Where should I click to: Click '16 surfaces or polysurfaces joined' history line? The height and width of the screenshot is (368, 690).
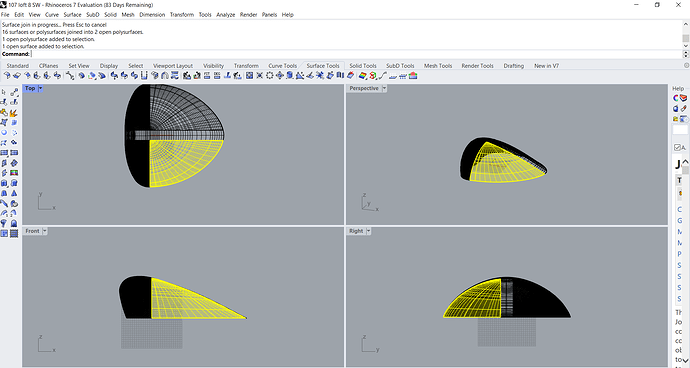(x=73, y=32)
